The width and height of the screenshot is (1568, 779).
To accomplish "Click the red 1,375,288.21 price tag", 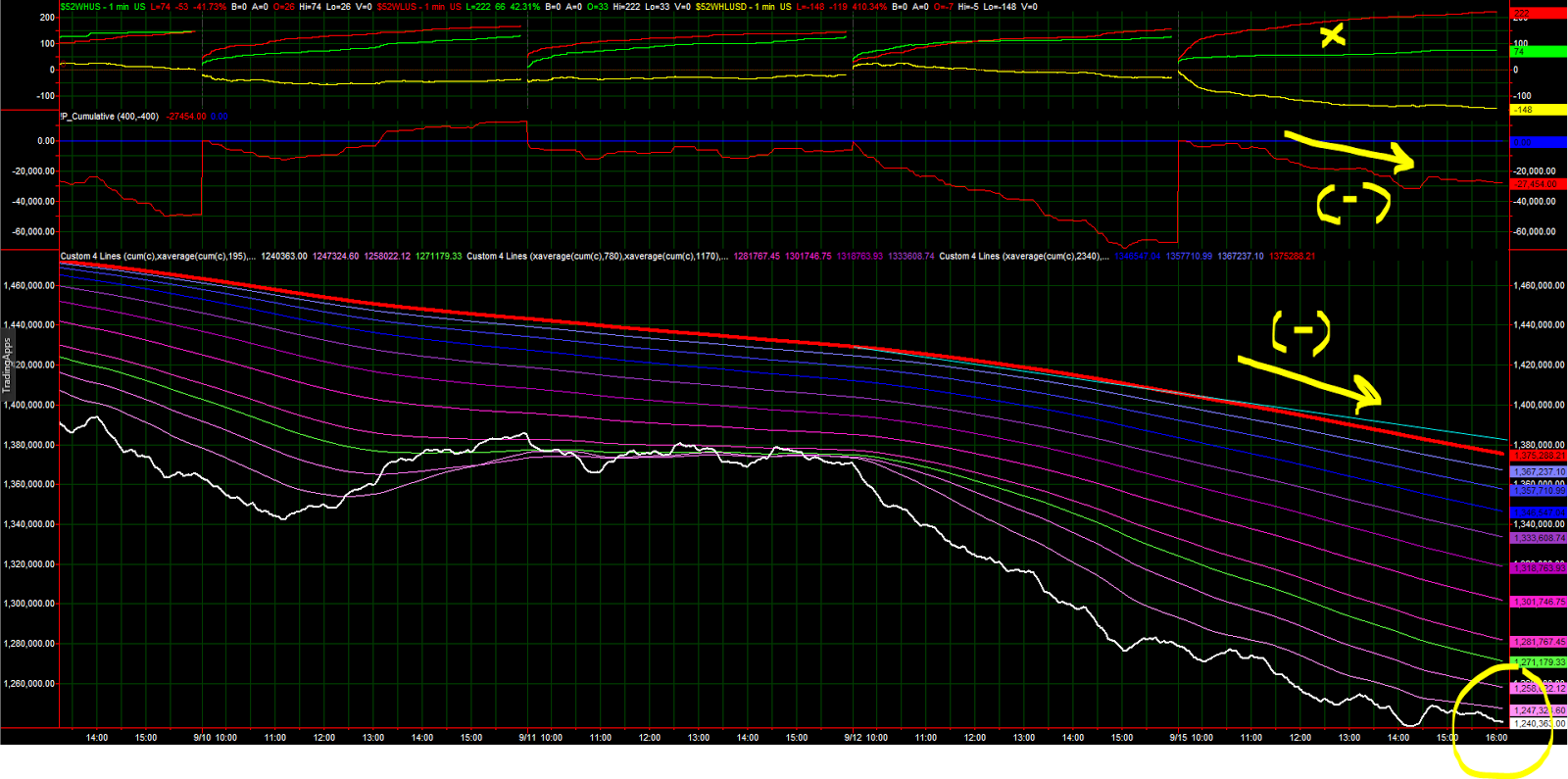I will click(1540, 457).
